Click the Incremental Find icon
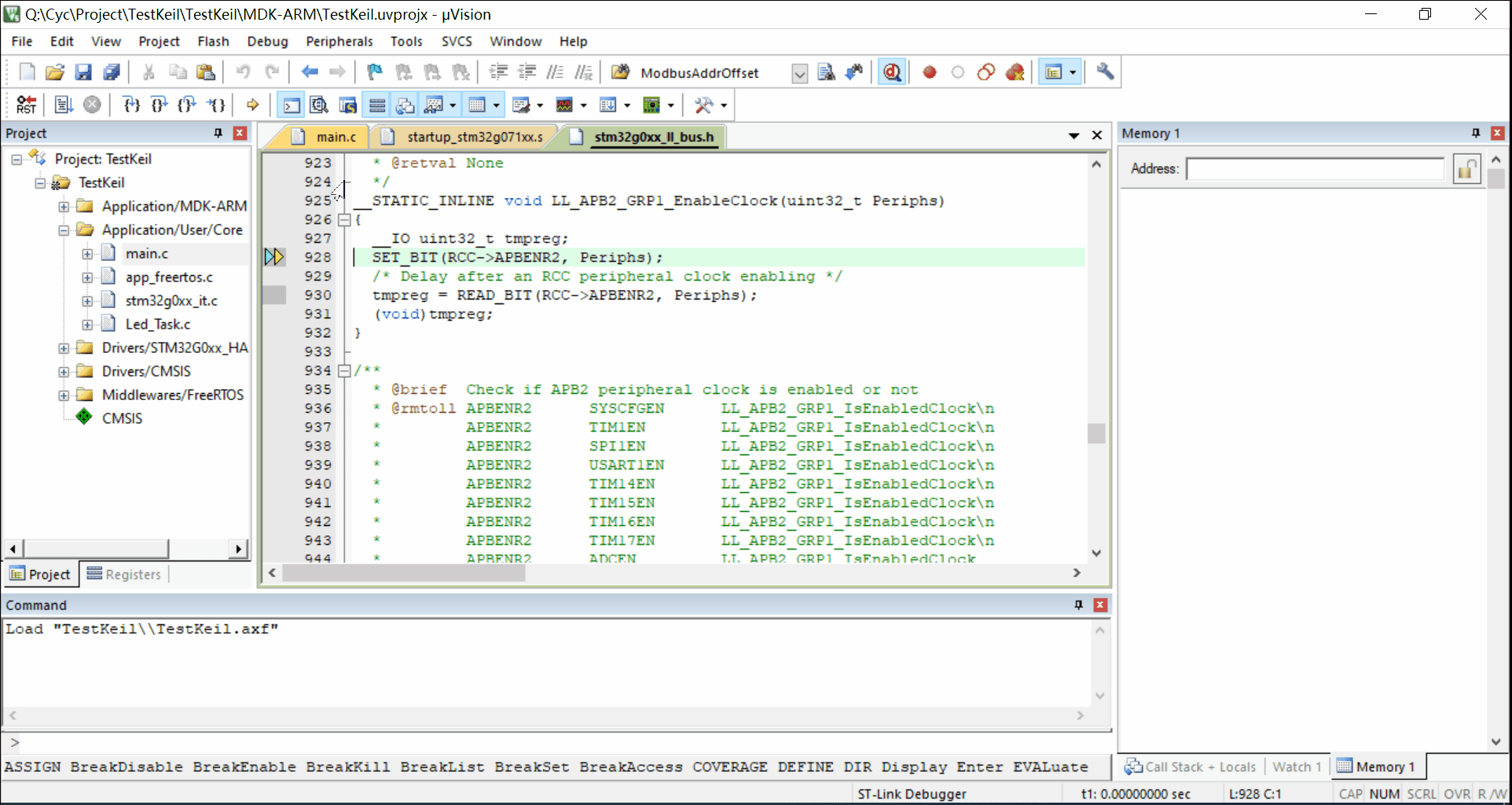1512x805 pixels. coord(854,72)
